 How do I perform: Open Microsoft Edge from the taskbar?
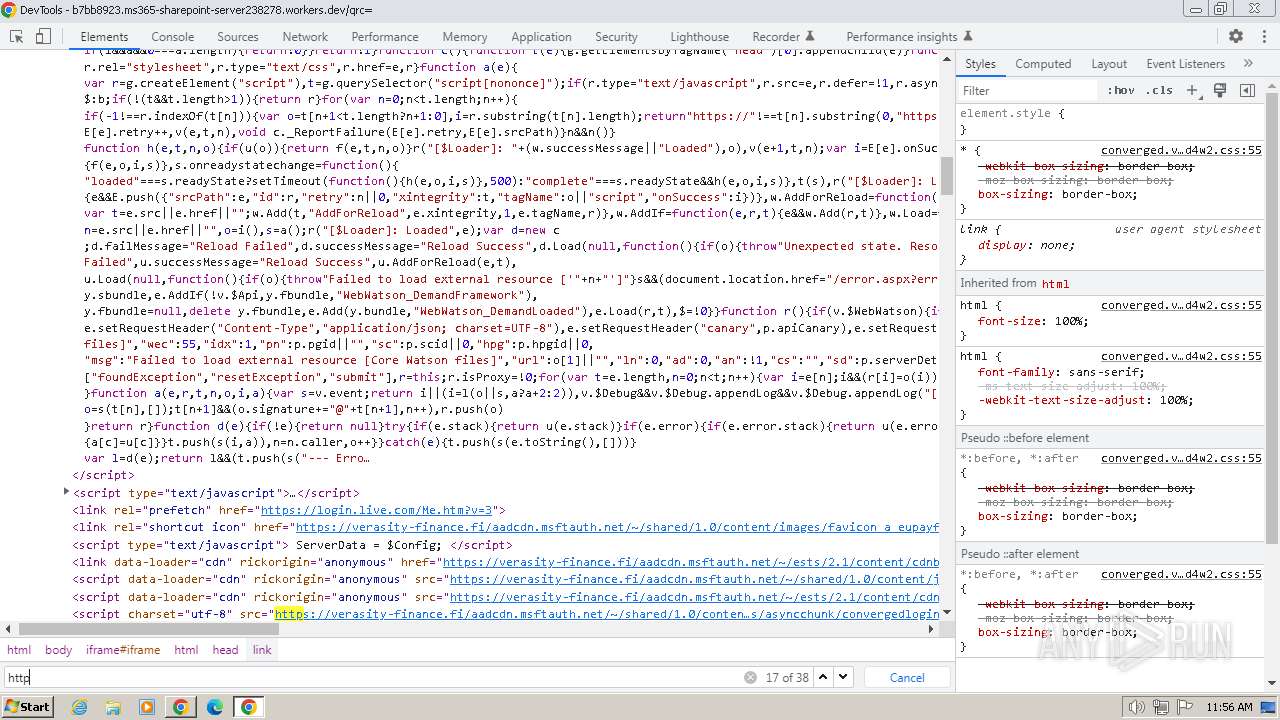point(214,707)
